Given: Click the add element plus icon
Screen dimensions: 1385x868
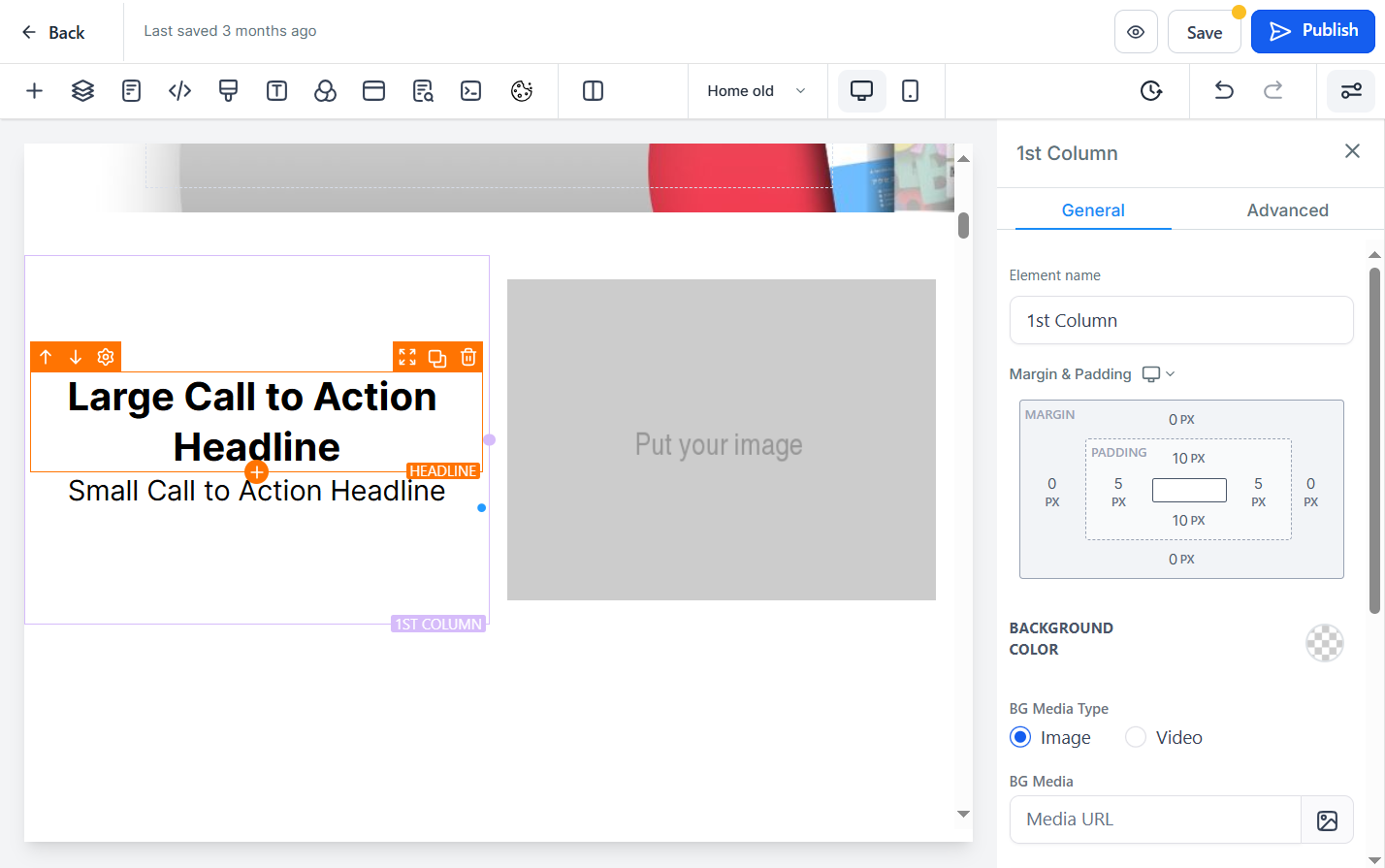Looking at the screenshot, I should point(34,91).
